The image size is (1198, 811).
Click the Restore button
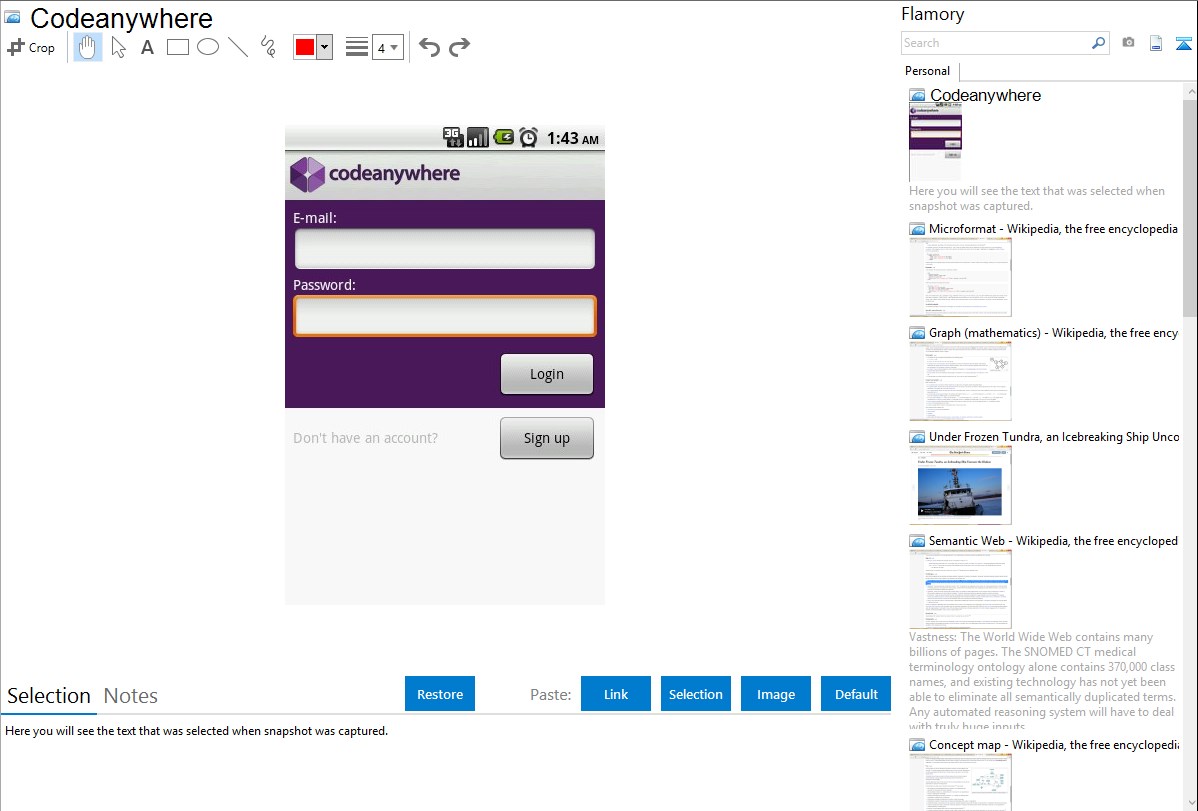click(440, 694)
